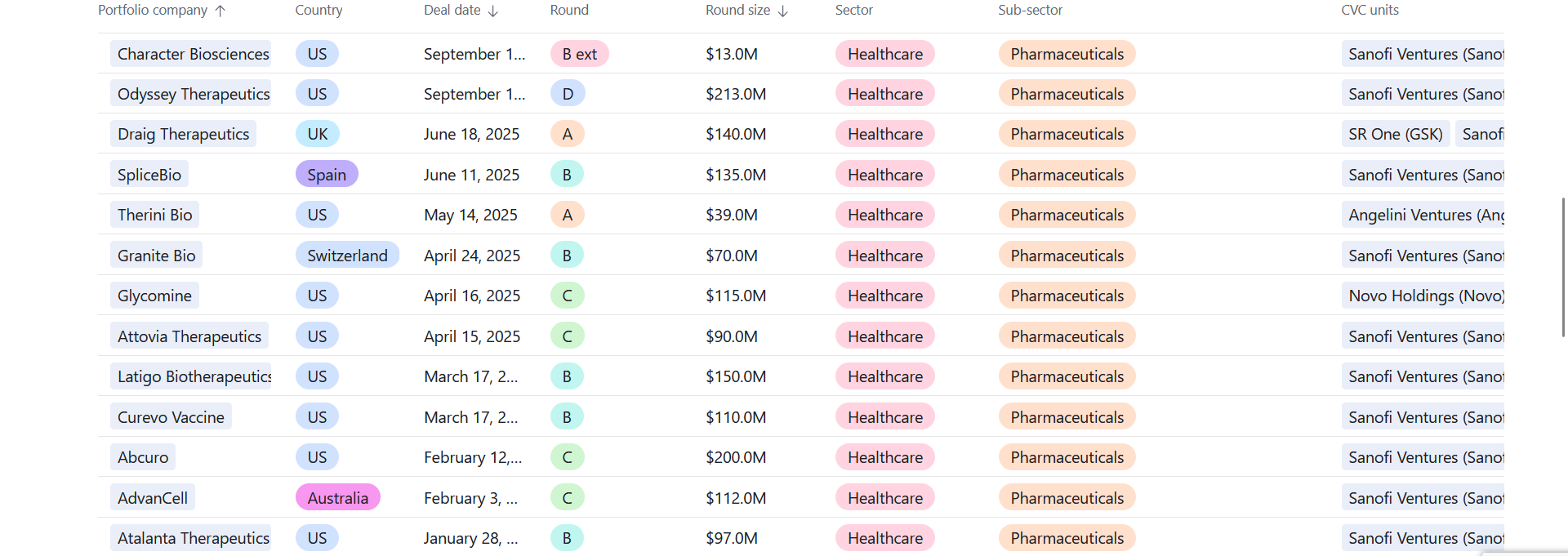
Task: Click the Round column header
Action: click(569, 11)
